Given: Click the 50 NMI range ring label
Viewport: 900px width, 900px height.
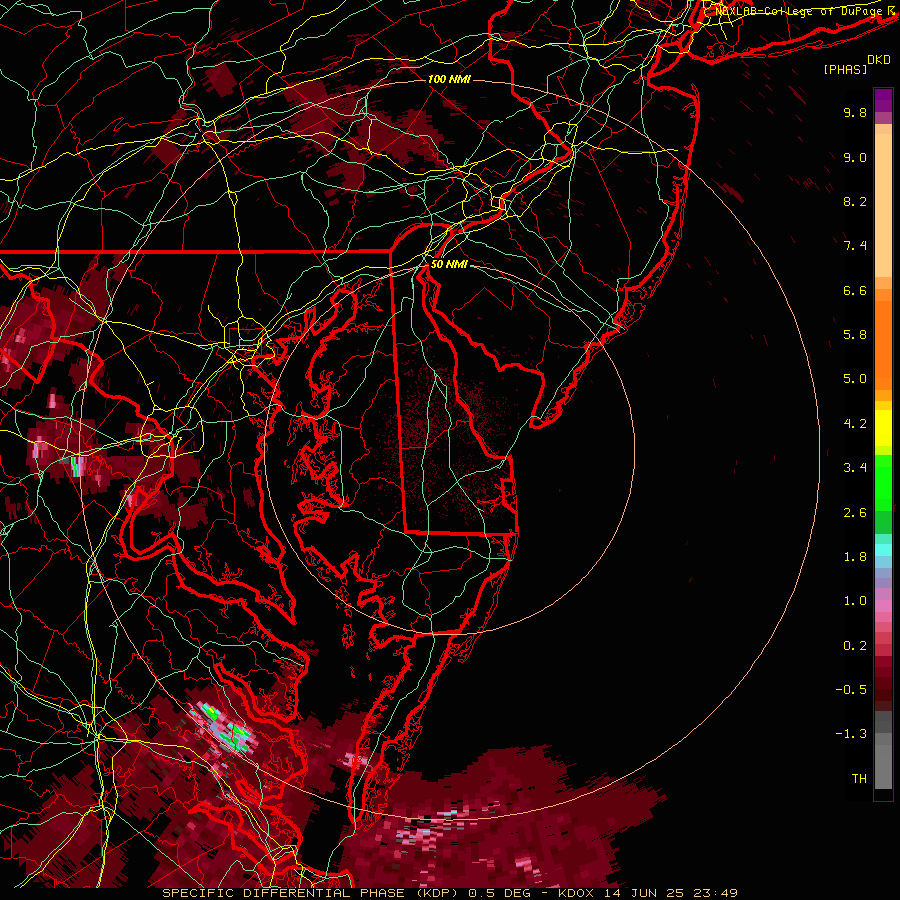Looking at the screenshot, I should [449, 264].
